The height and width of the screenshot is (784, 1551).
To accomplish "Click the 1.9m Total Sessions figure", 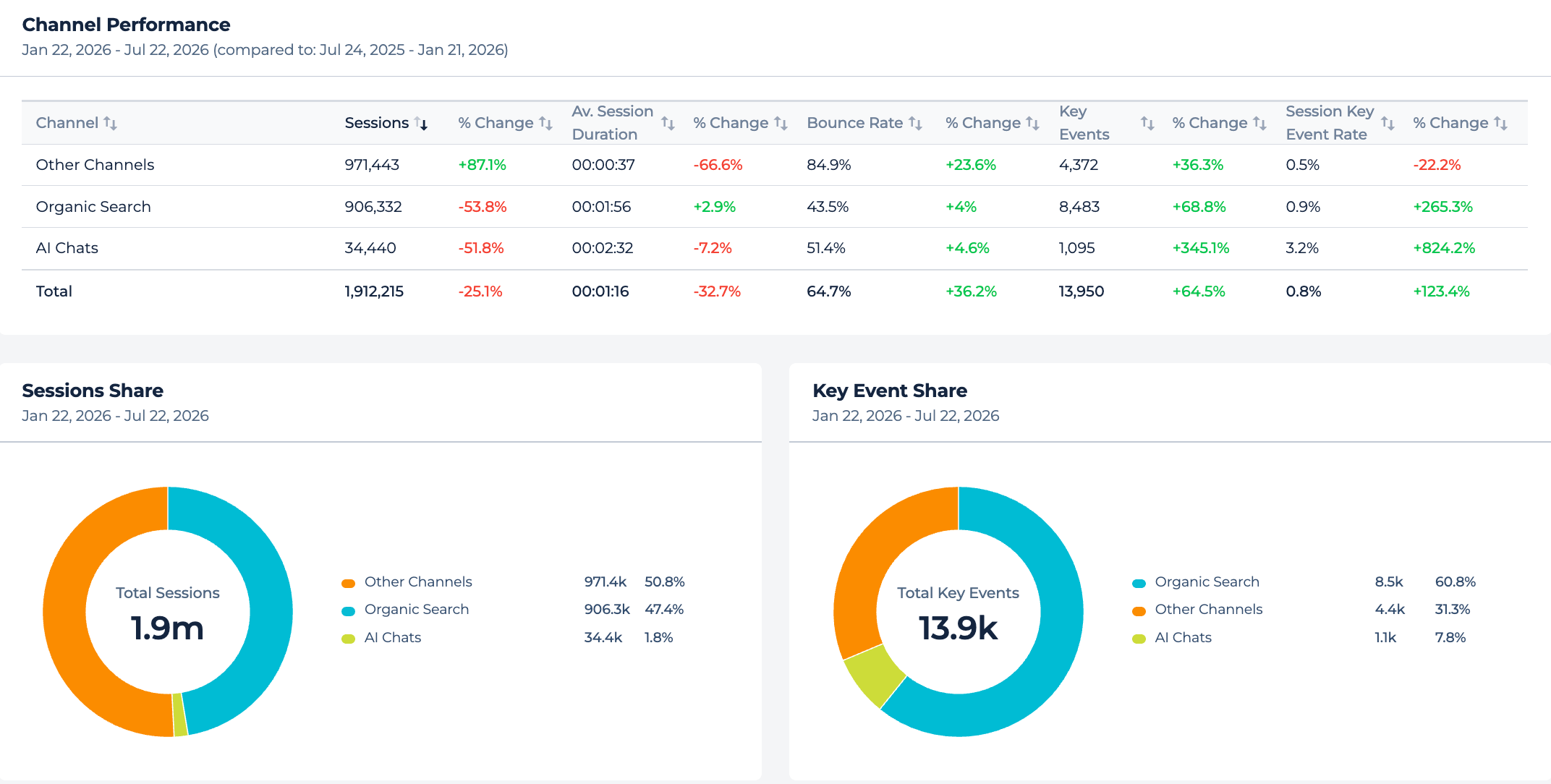I will coord(167,628).
